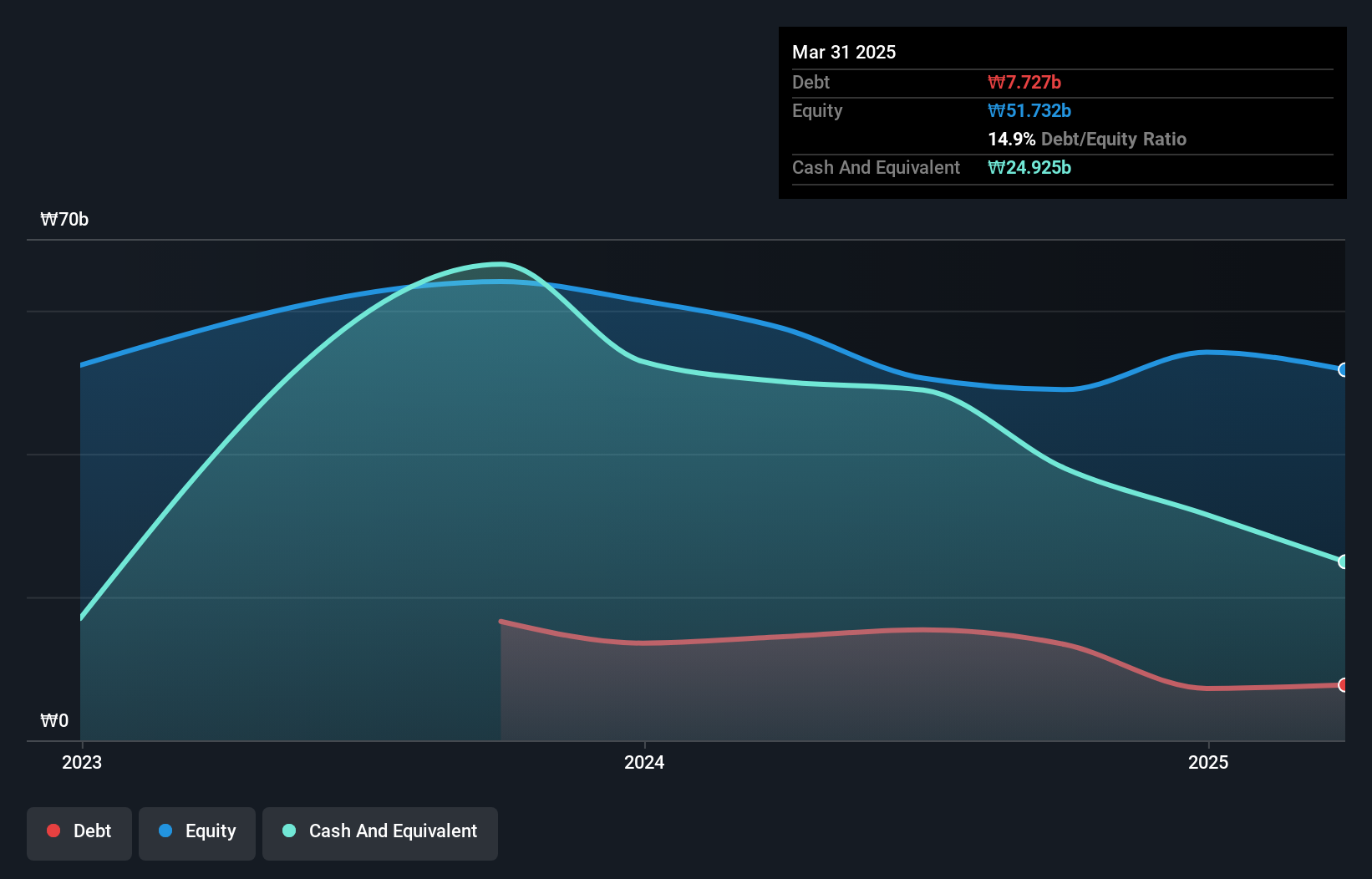Toggle the Debt series visibility
Screen dimensions: 1372x879
tap(79, 831)
